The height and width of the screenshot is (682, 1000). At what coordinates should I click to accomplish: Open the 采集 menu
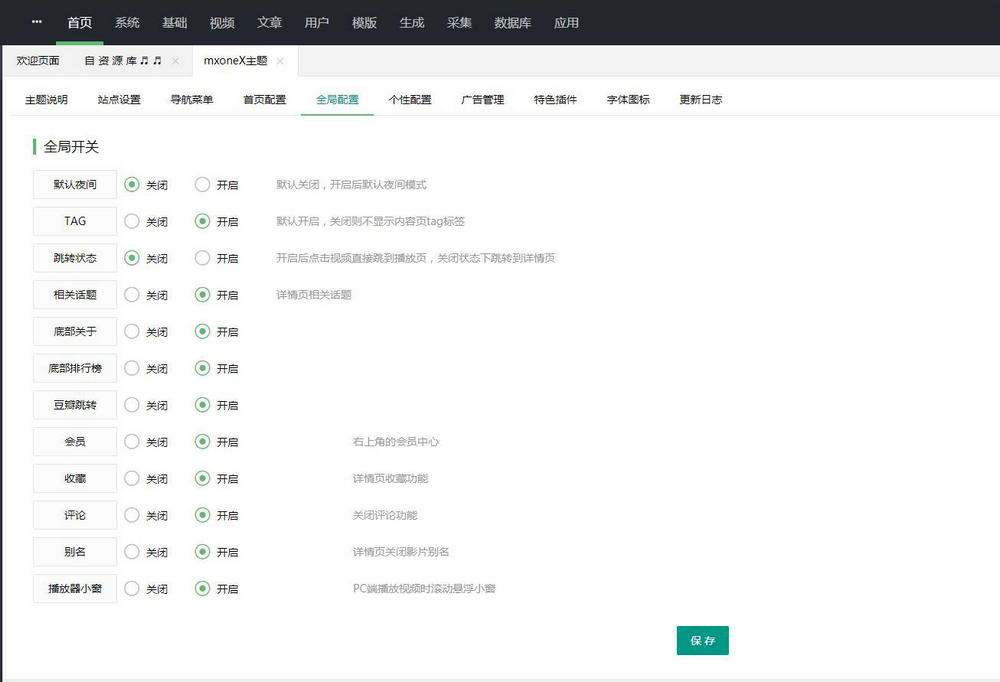(460, 22)
